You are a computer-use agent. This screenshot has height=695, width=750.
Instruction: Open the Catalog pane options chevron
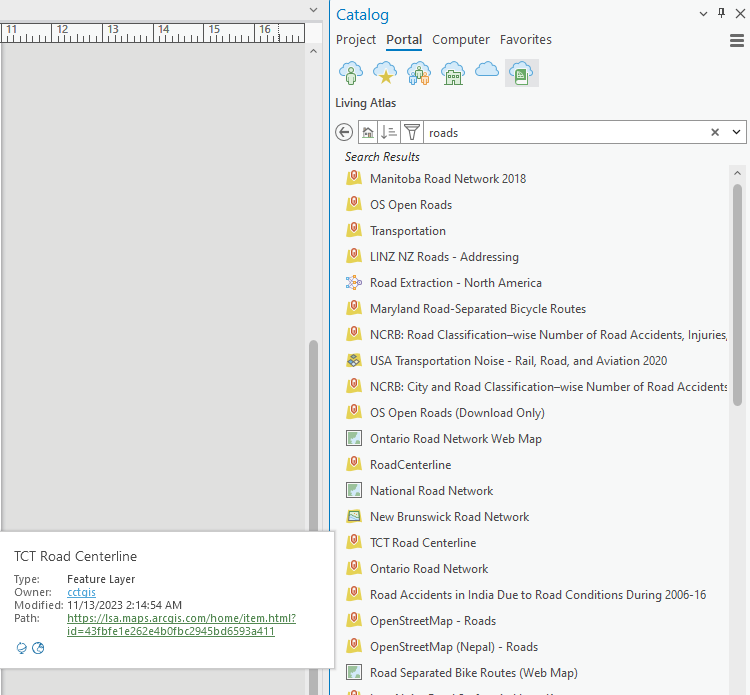point(703,14)
